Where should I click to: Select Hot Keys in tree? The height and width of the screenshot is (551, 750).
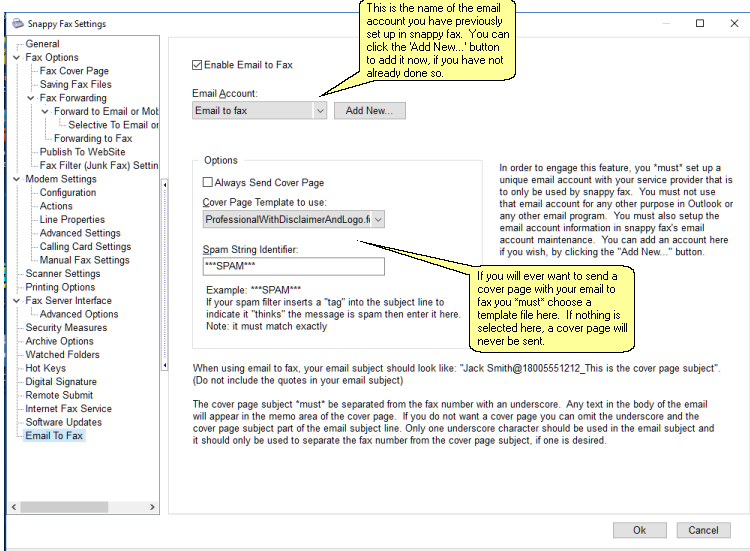[x=45, y=368]
